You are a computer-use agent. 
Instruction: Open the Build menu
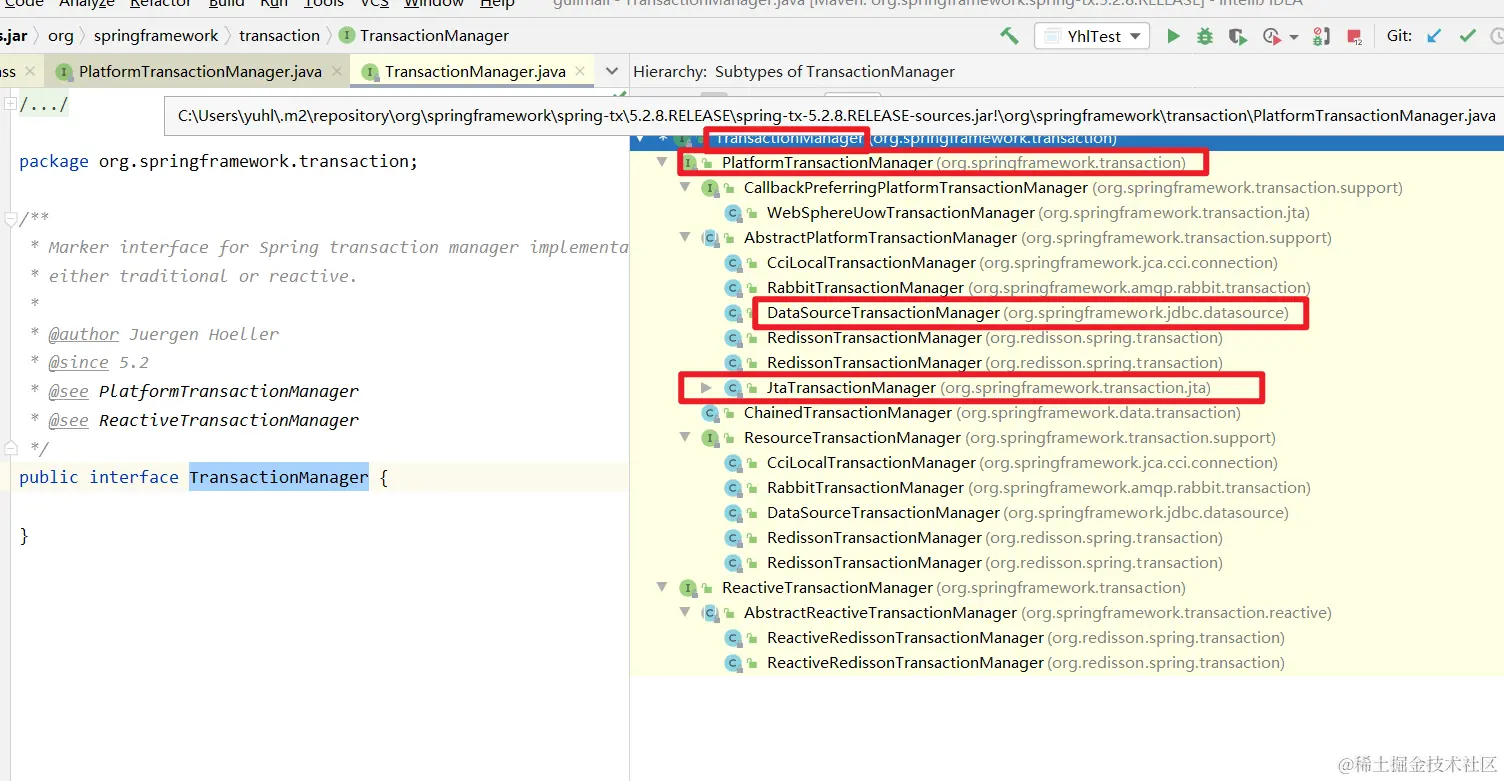tap(227, 4)
